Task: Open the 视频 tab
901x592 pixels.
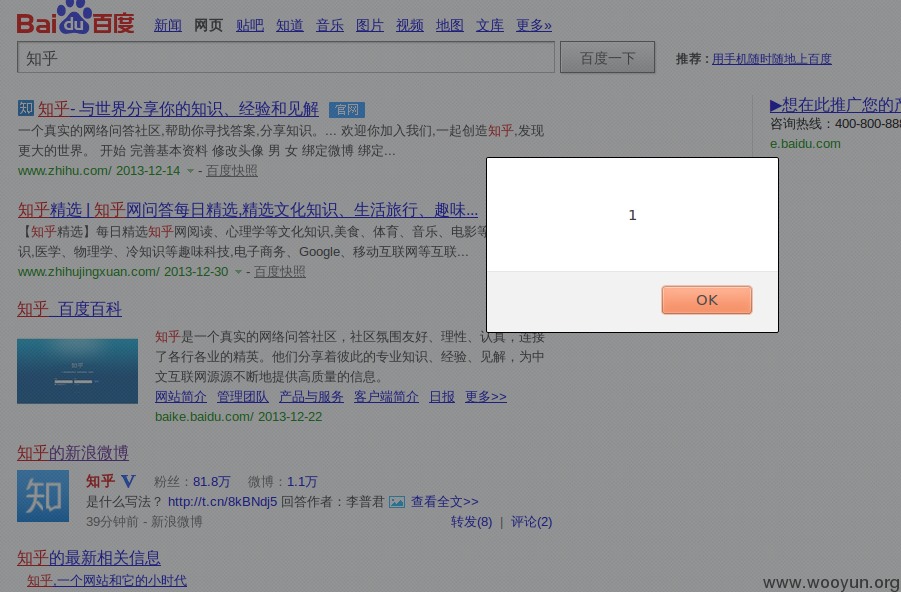Action: (x=410, y=25)
